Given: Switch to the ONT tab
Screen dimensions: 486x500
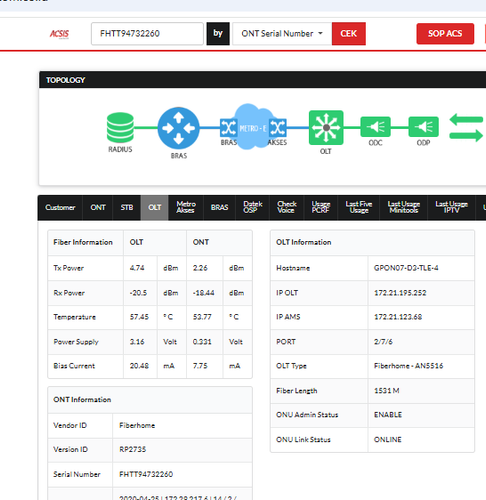Looking at the screenshot, I should point(98,208).
